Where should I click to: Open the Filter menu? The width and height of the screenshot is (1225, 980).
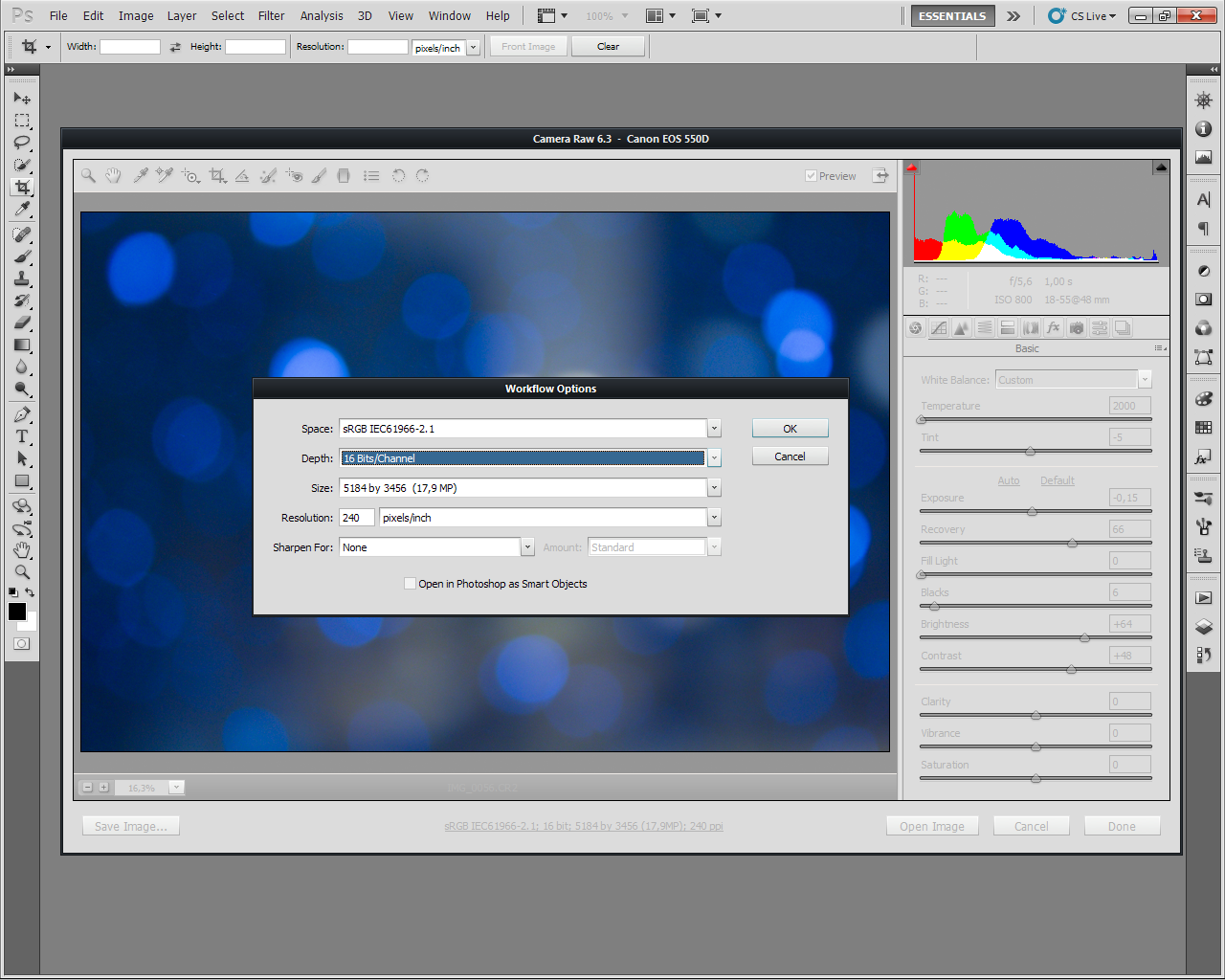(x=271, y=15)
